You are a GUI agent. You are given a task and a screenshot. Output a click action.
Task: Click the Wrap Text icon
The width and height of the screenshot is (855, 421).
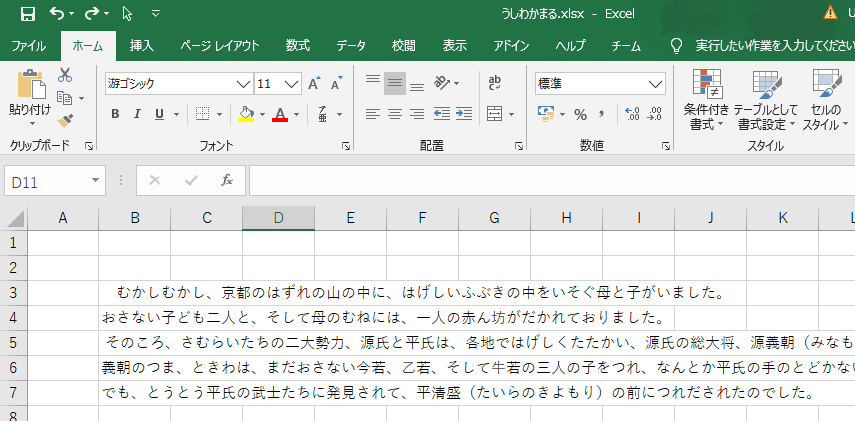coord(495,83)
